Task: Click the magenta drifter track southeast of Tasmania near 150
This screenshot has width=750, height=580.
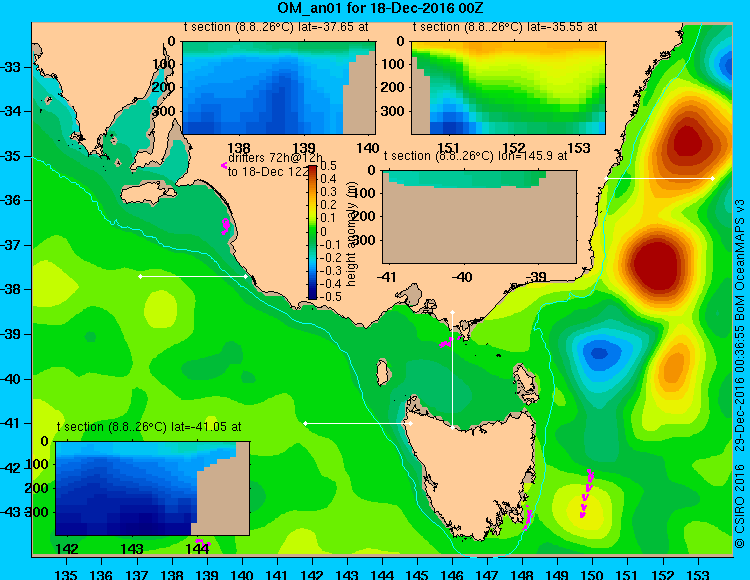Action: (586, 493)
